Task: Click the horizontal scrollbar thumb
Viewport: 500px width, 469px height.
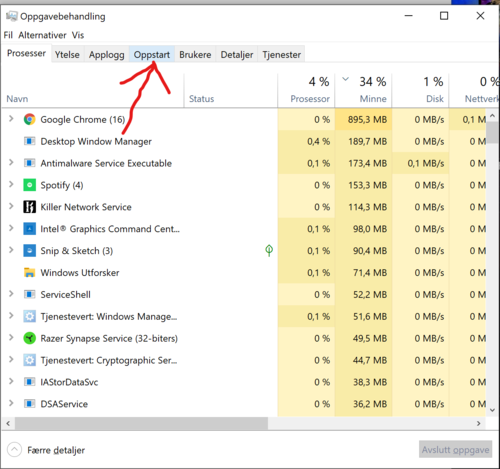Action: pos(141,423)
